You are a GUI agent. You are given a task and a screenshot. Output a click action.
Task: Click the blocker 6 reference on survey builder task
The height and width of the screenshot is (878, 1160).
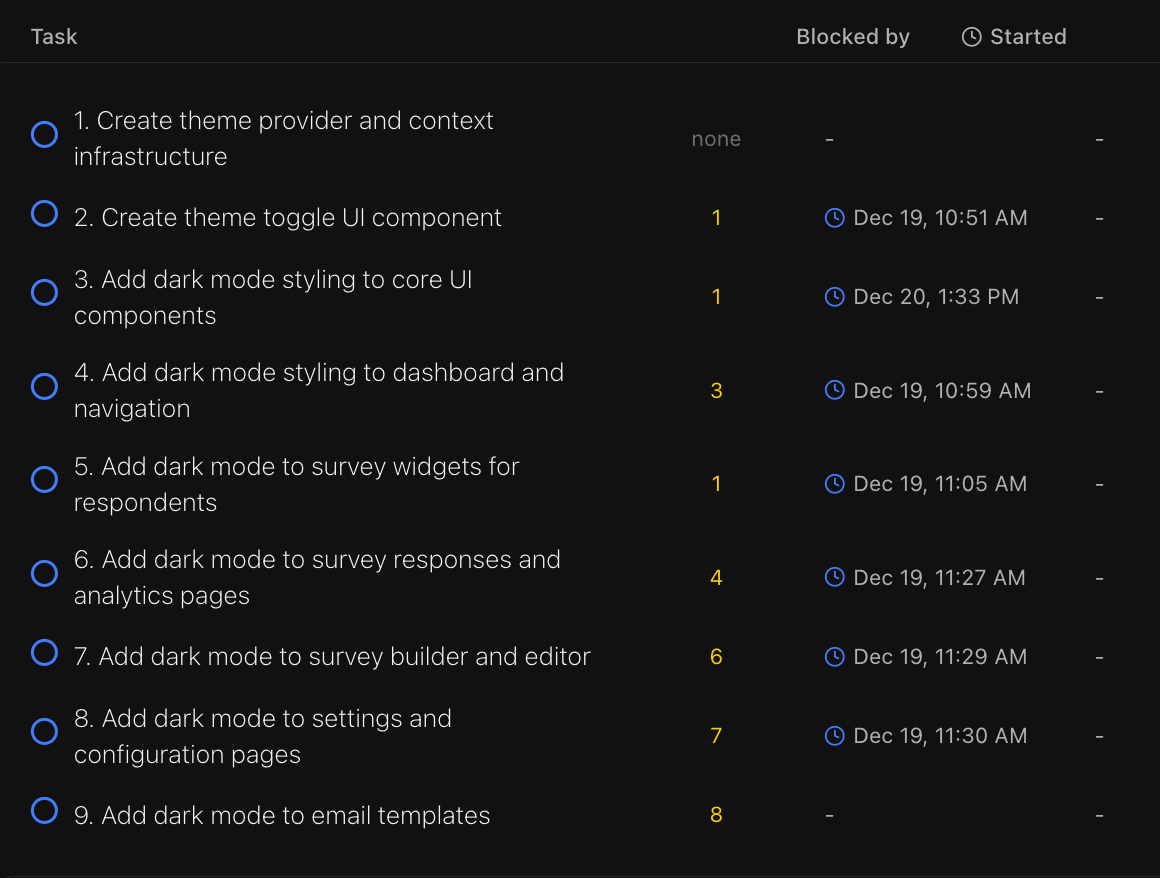716,656
